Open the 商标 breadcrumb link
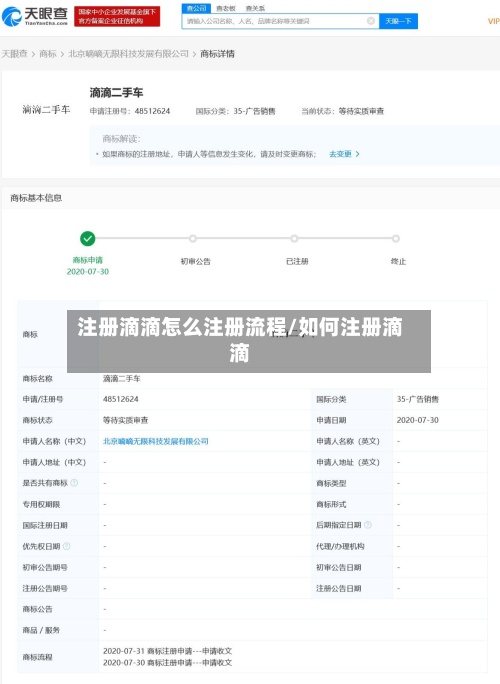The width and height of the screenshot is (500, 684). [48, 54]
